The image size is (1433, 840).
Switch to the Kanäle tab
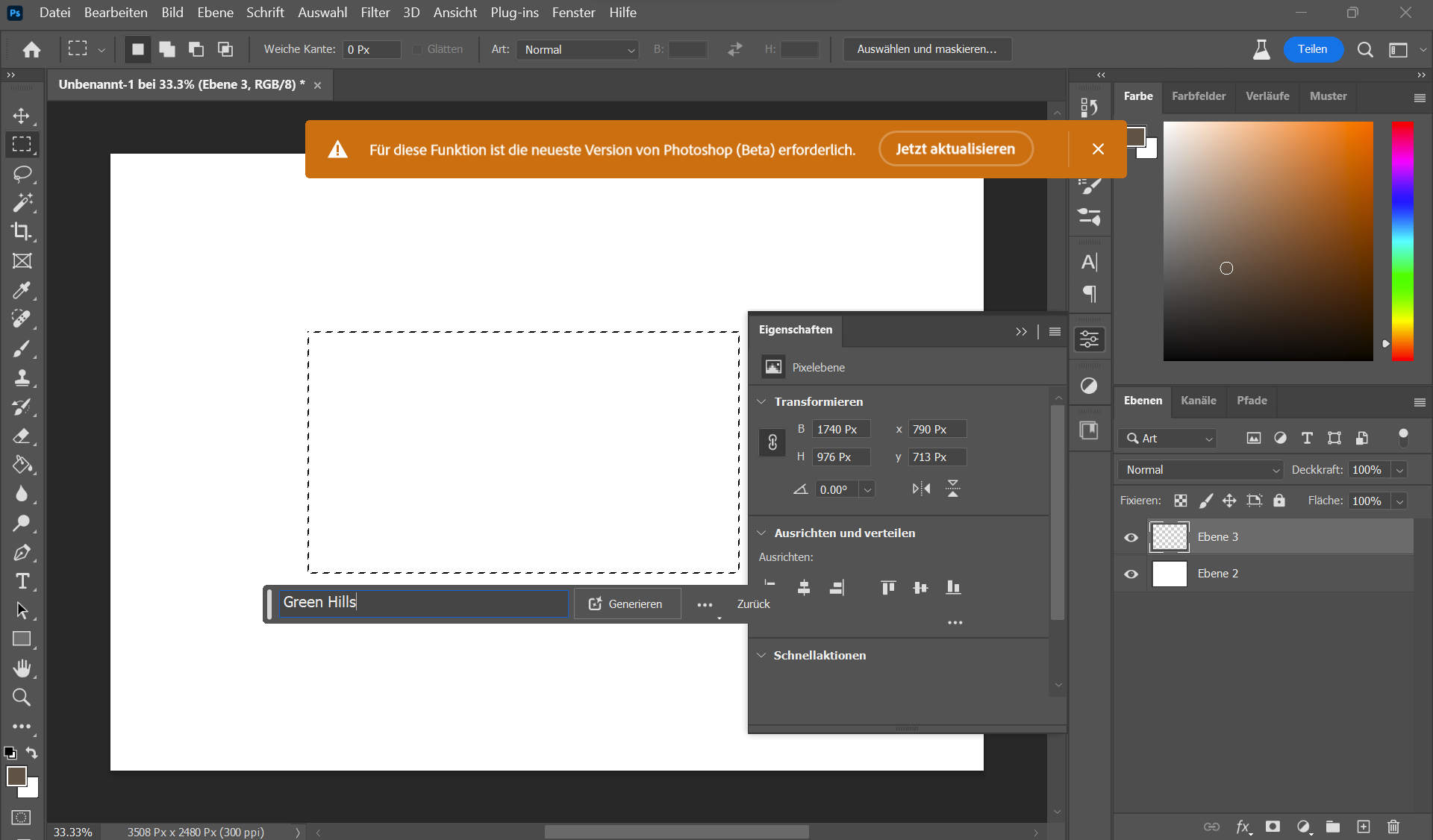[1198, 401]
